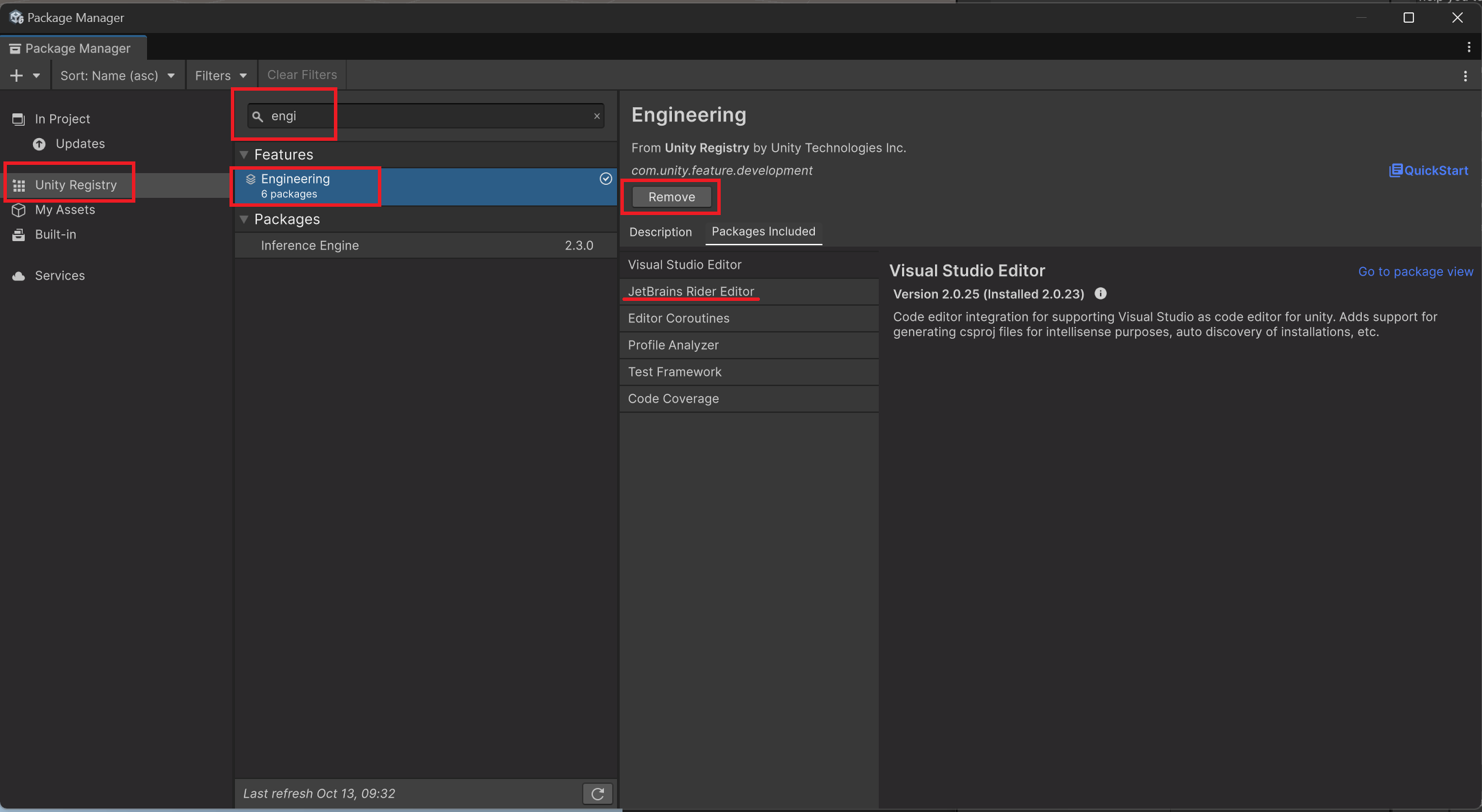Click the refresh package list icon
Screen dimensions: 1482x812
597,793
